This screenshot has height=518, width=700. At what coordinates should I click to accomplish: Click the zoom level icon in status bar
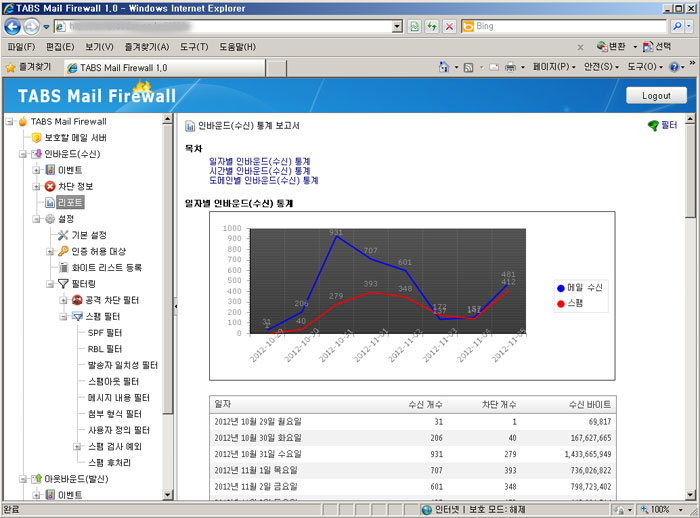click(644, 509)
